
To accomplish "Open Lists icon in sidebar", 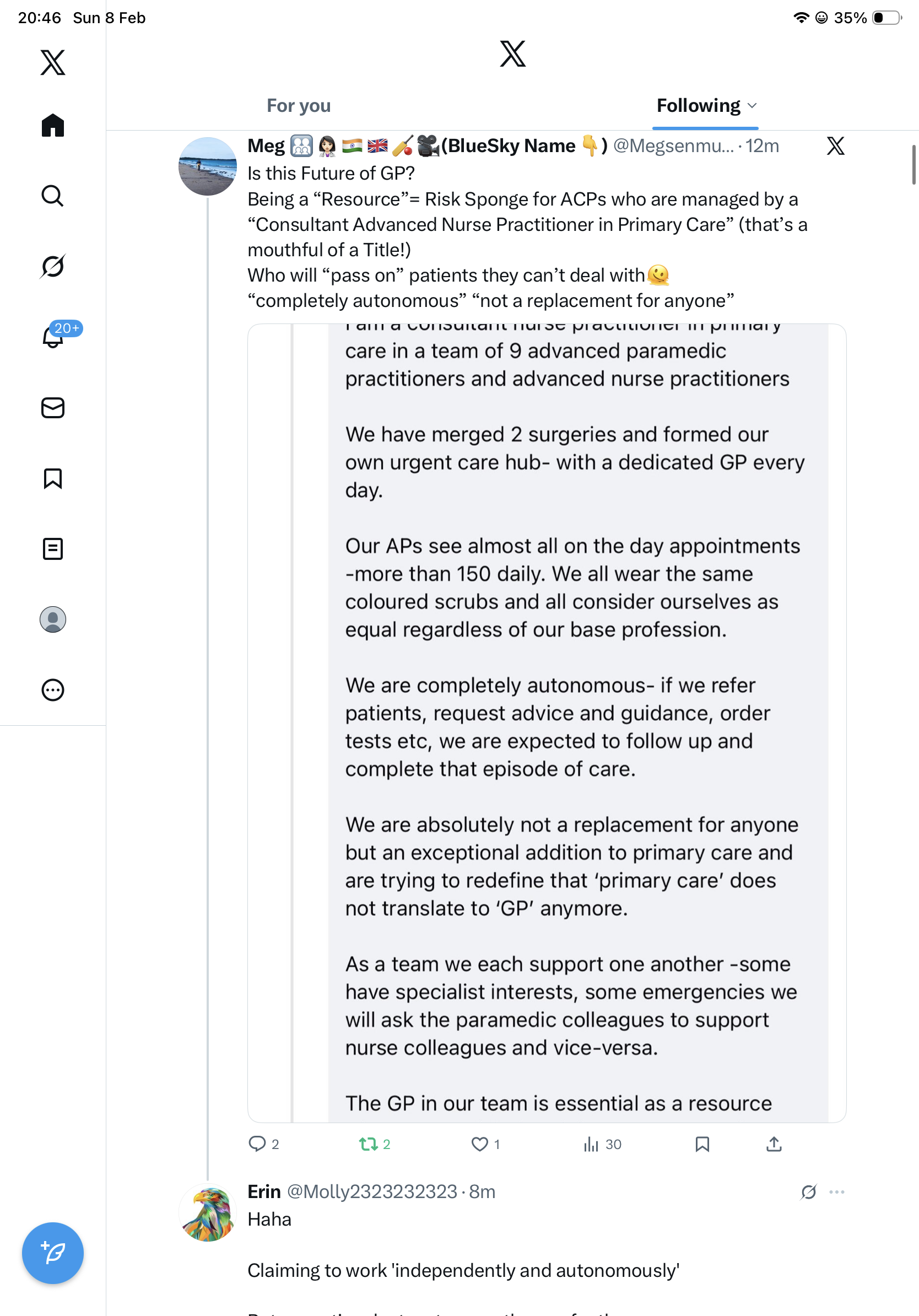I will point(53,549).
